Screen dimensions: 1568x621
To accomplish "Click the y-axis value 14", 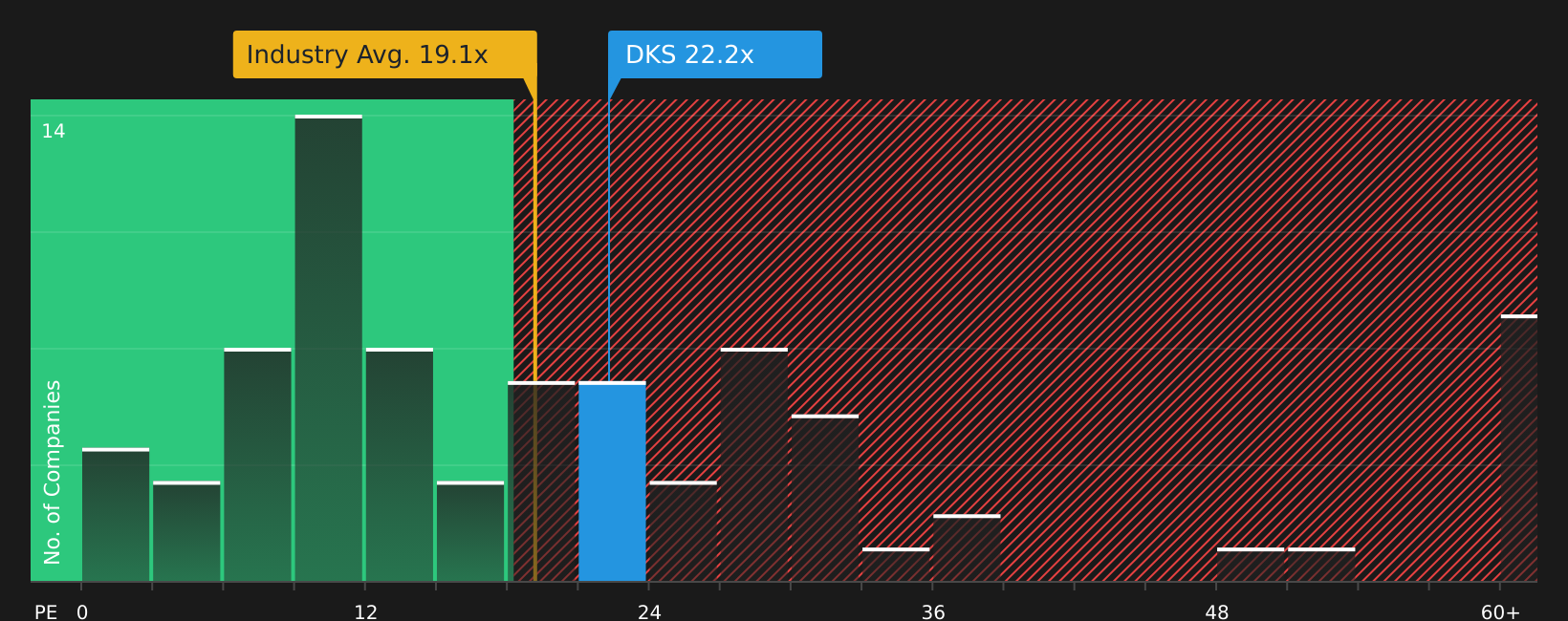I will (54, 132).
